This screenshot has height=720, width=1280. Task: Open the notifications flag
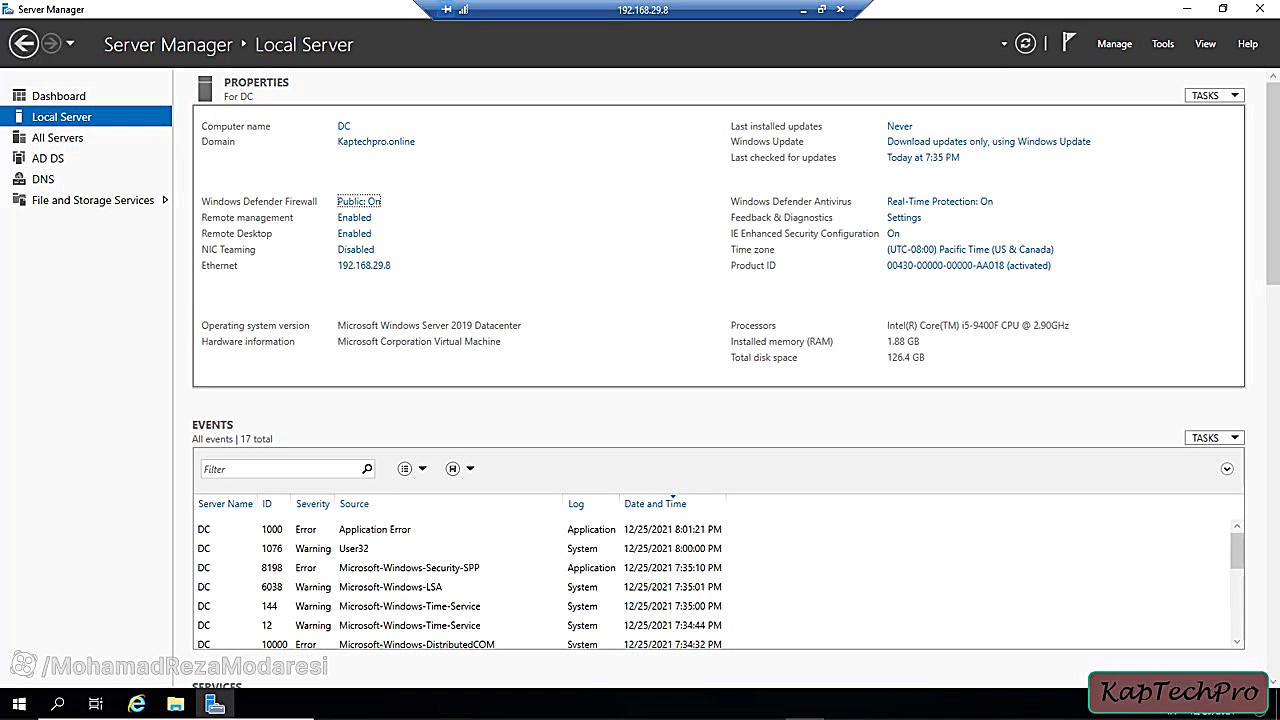click(x=1068, y=42)
